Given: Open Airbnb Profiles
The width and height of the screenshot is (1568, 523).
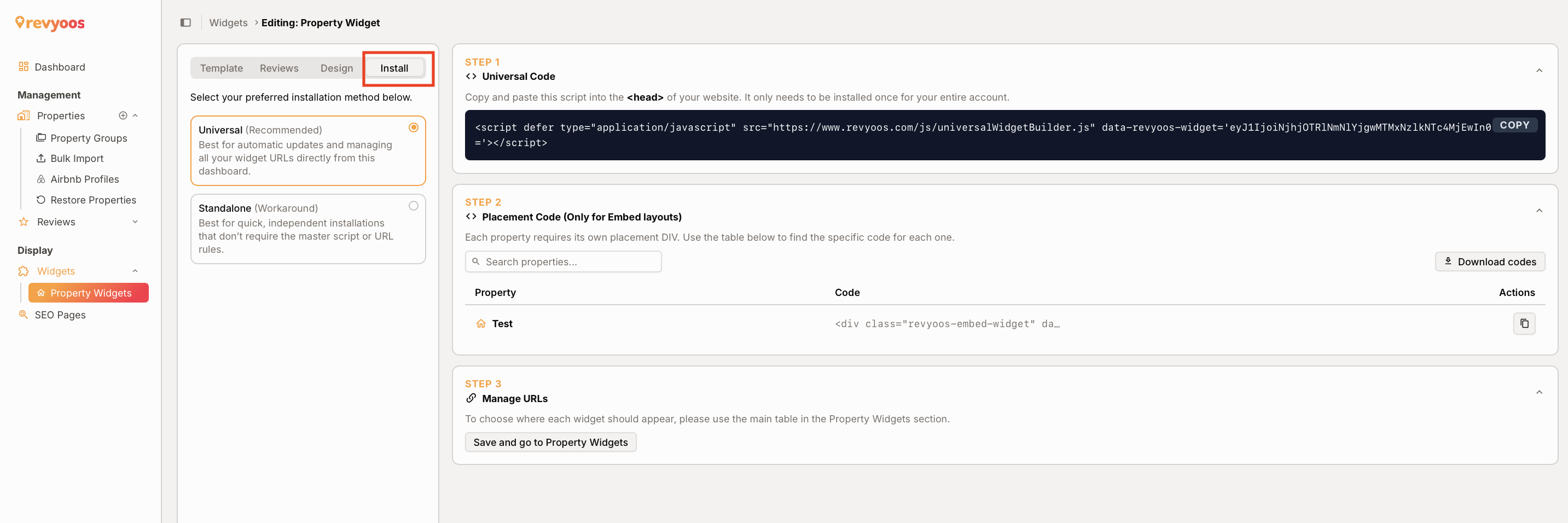Looking at the screenshot, I should (85, 179).
